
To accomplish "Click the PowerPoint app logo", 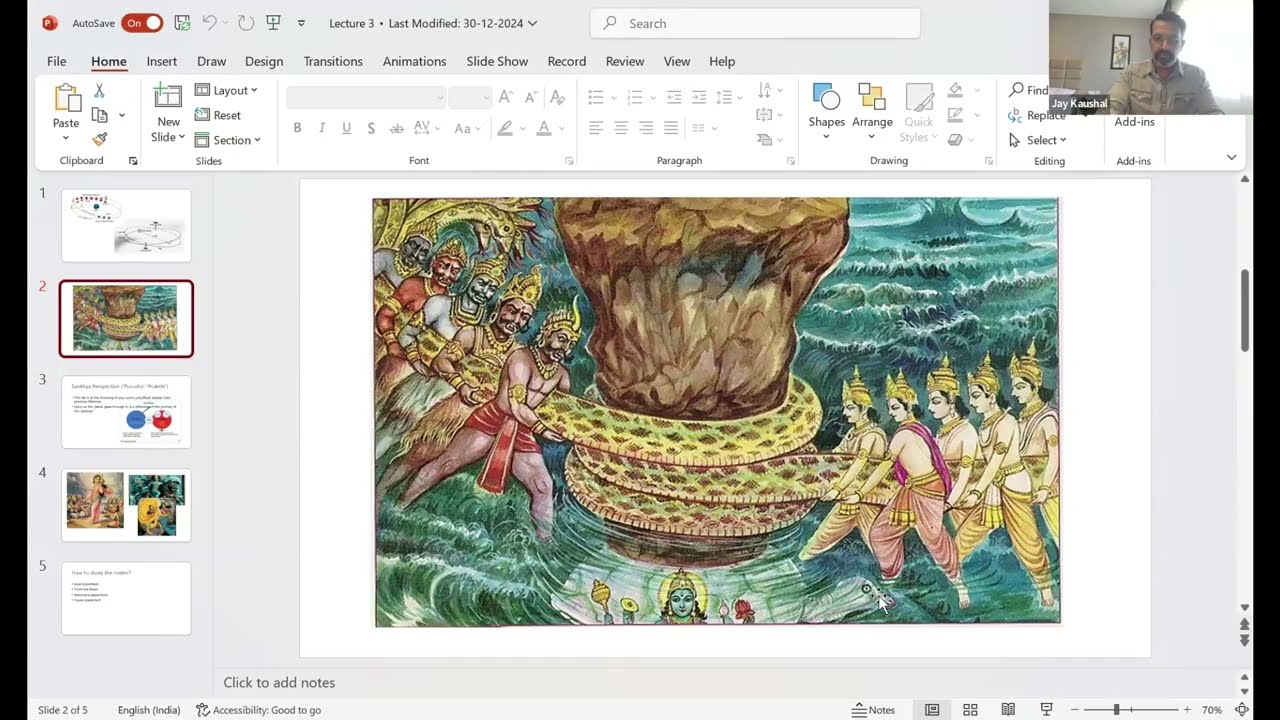I will pos(50,23).
